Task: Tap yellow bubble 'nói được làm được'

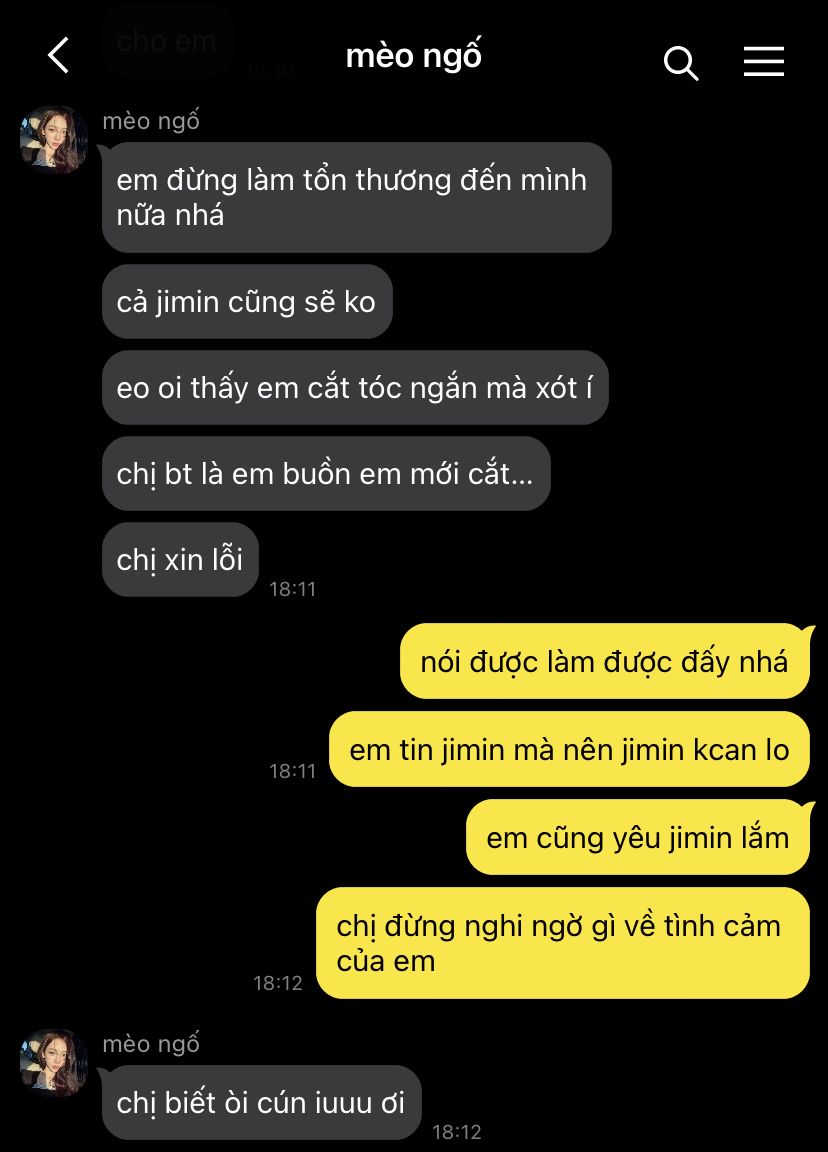Action: point(605,662)
